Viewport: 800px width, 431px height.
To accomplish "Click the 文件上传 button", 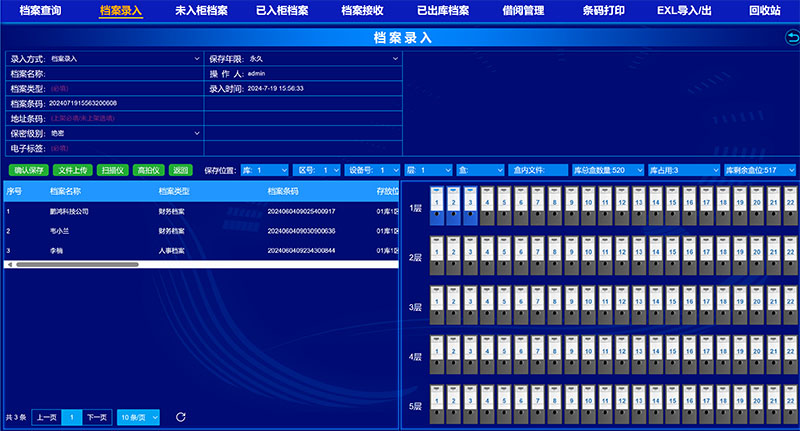I will point(72,170).
